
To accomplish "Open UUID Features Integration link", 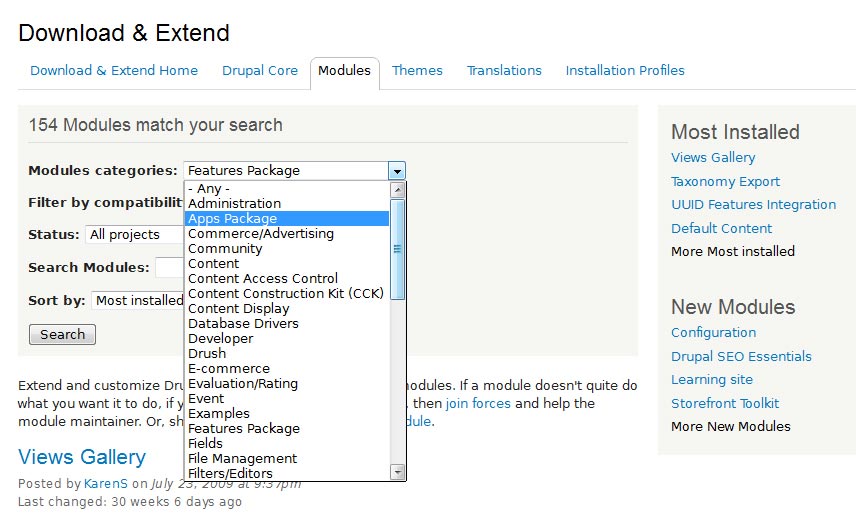I will (x=753, y=205).
